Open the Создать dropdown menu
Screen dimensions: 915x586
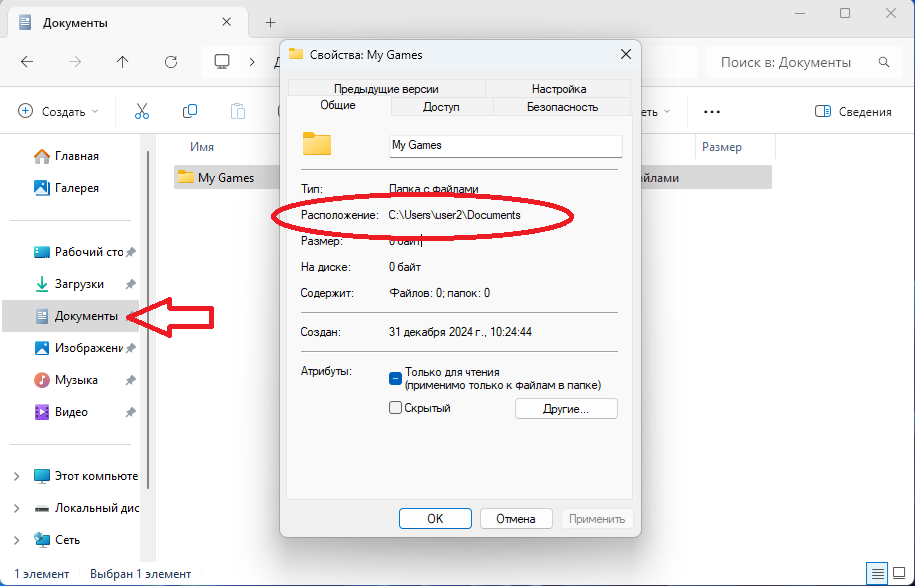[59, 112]
